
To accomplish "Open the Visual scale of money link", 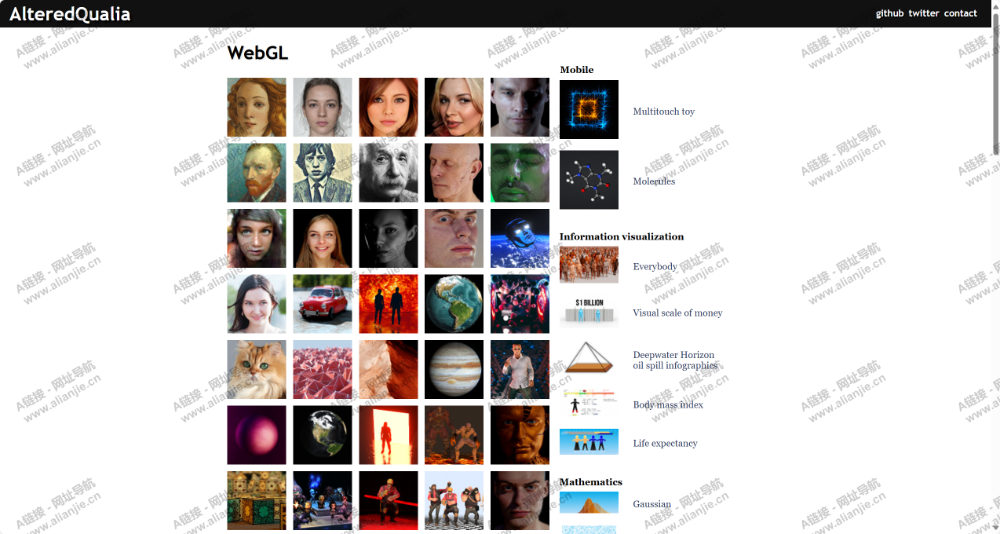I will click(x=677, y=313).
